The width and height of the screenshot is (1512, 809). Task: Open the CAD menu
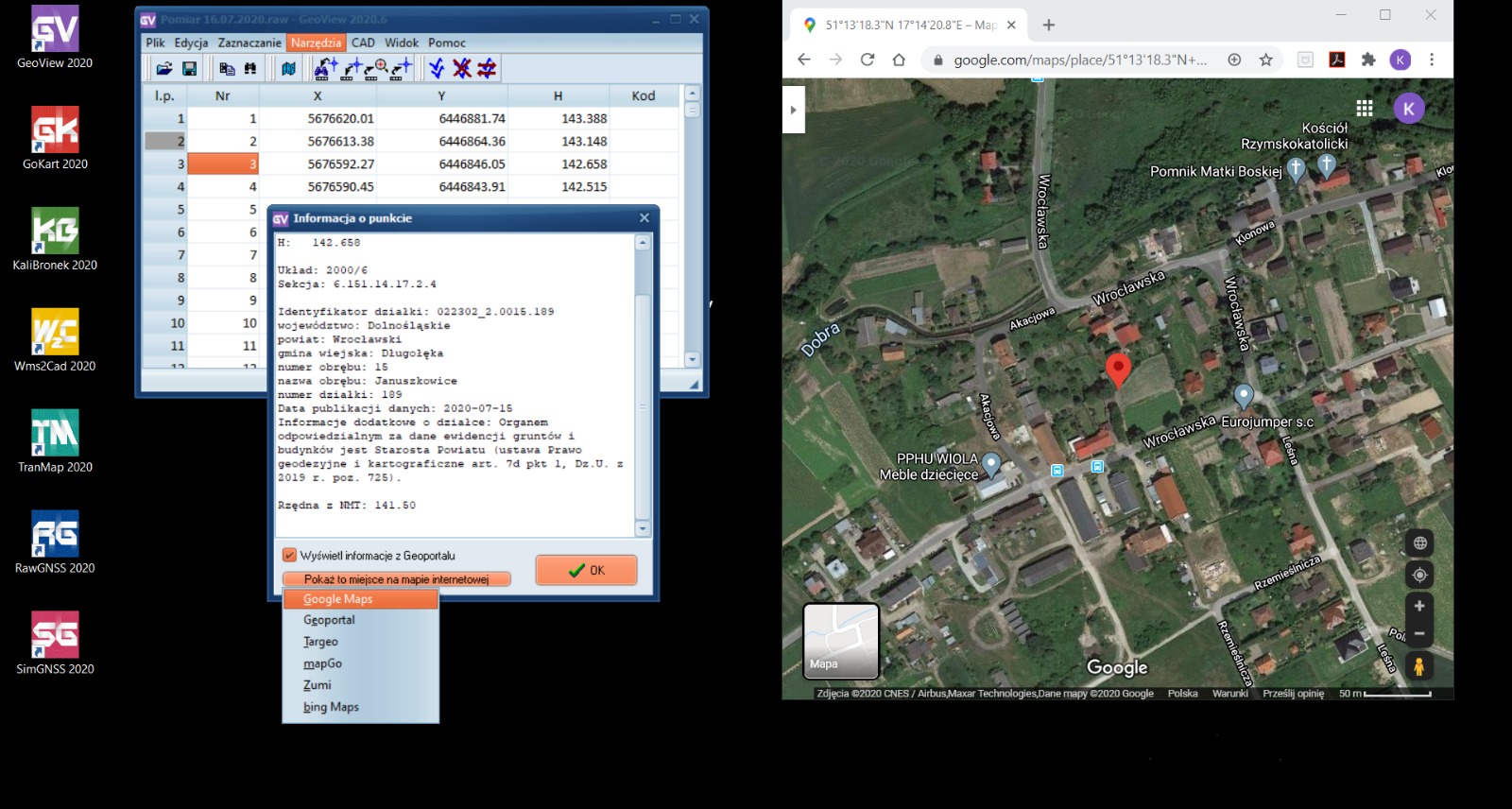pyautogui.click(x=363, y=43)
